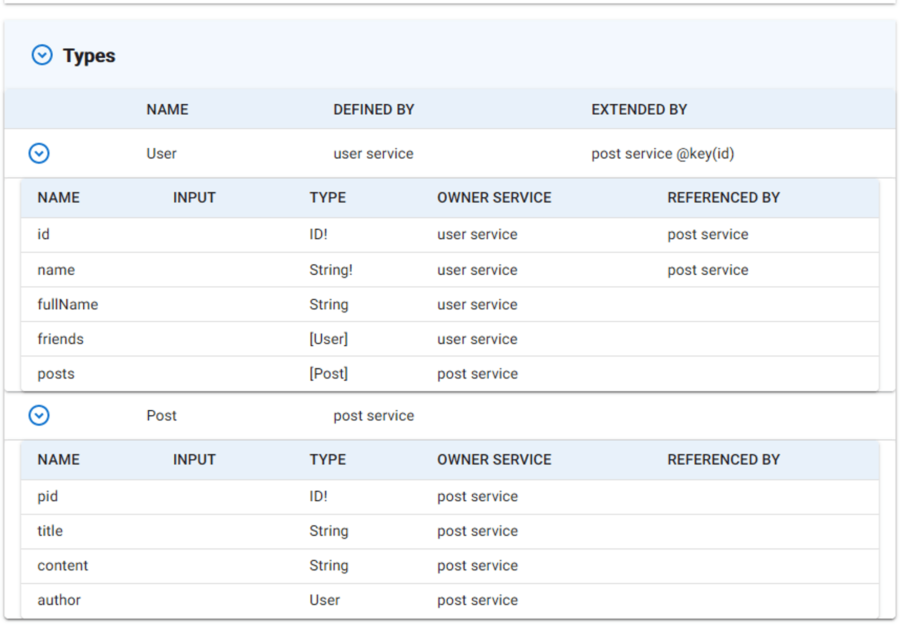Click the DEFINED BY column header
The width and height of the screenshot is (910, 630).
point(374,110)
